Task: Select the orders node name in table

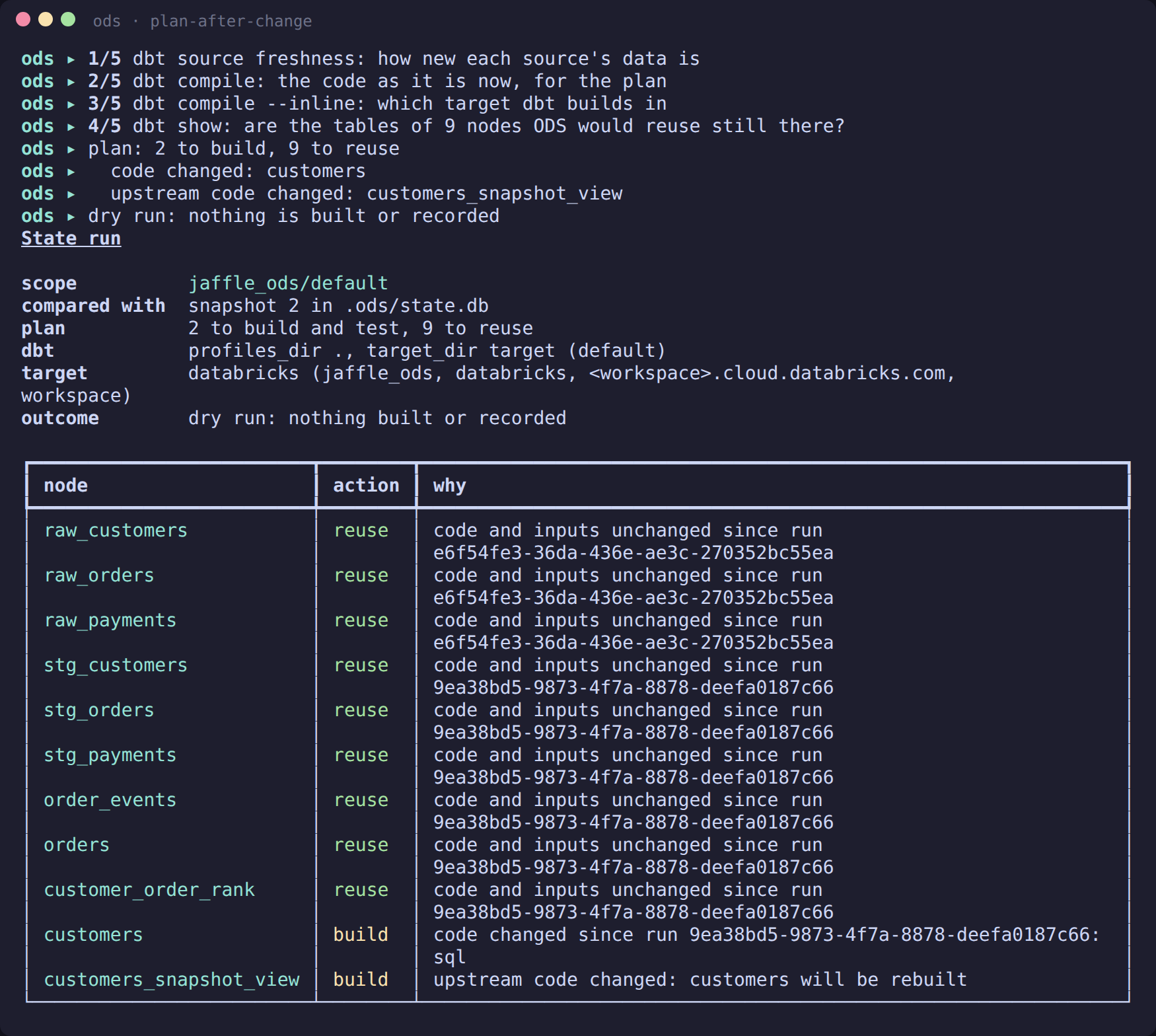Action: [x=77, y=845]
